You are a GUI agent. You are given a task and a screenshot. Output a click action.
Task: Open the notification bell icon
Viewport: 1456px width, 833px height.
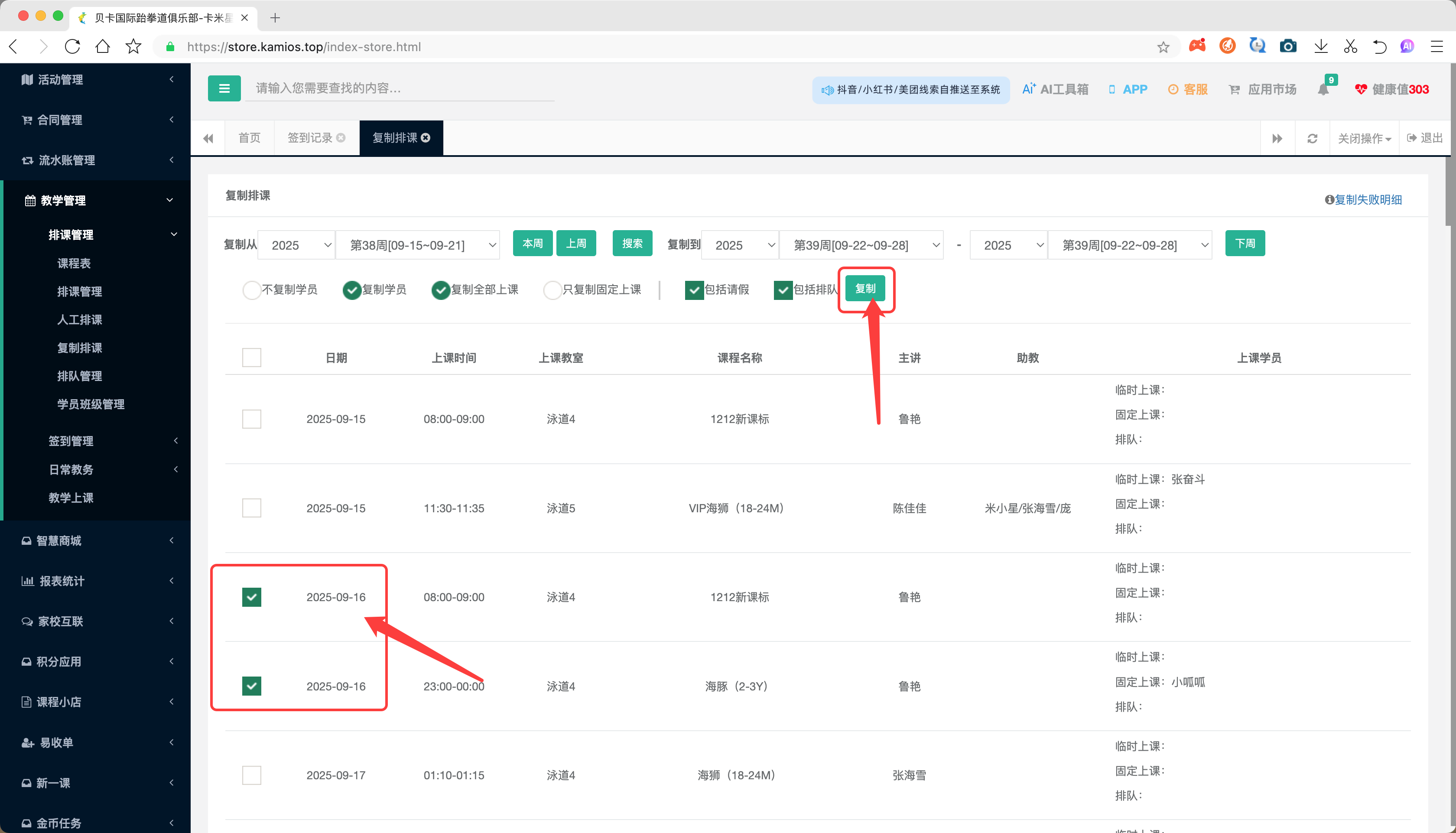click(1323, 89)
